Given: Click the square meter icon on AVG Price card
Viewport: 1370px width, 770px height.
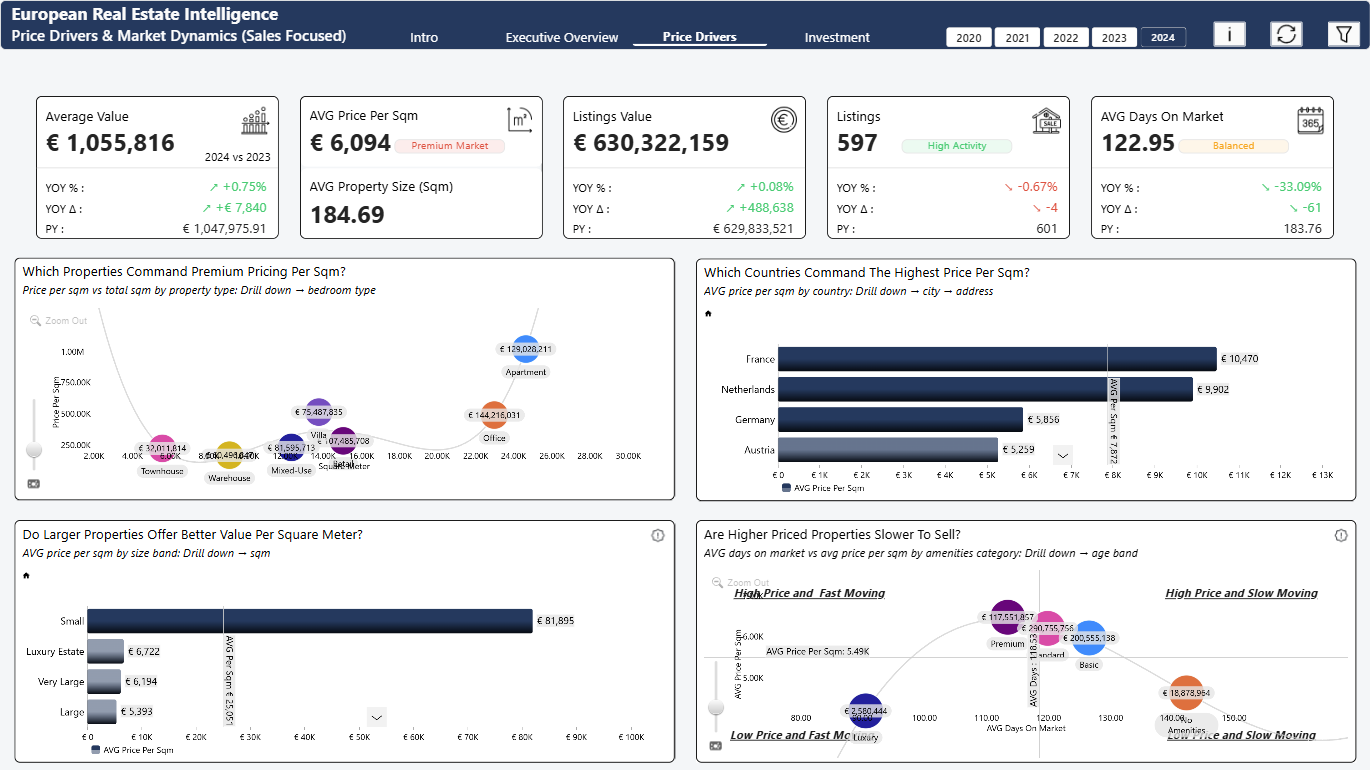Looking at the screenshot, I should pos(520,120).
